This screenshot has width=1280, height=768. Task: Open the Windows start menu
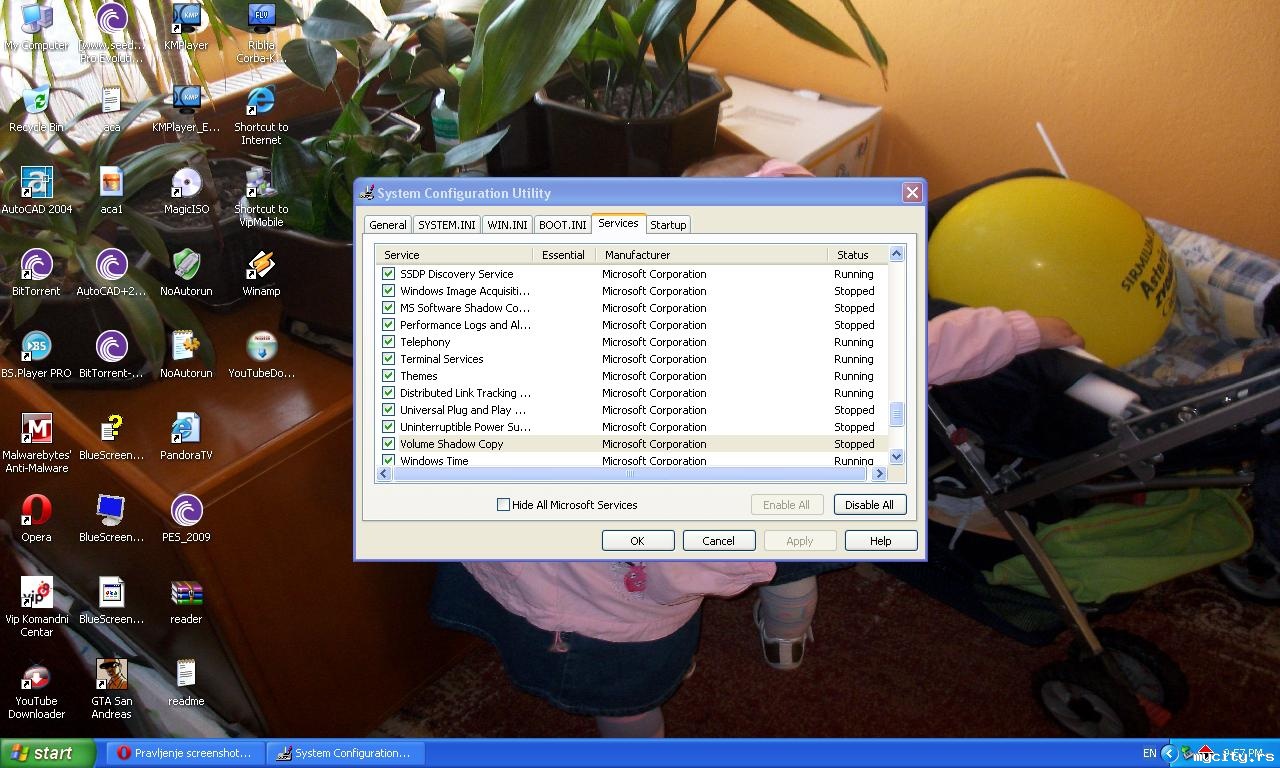tap(48, 753)
